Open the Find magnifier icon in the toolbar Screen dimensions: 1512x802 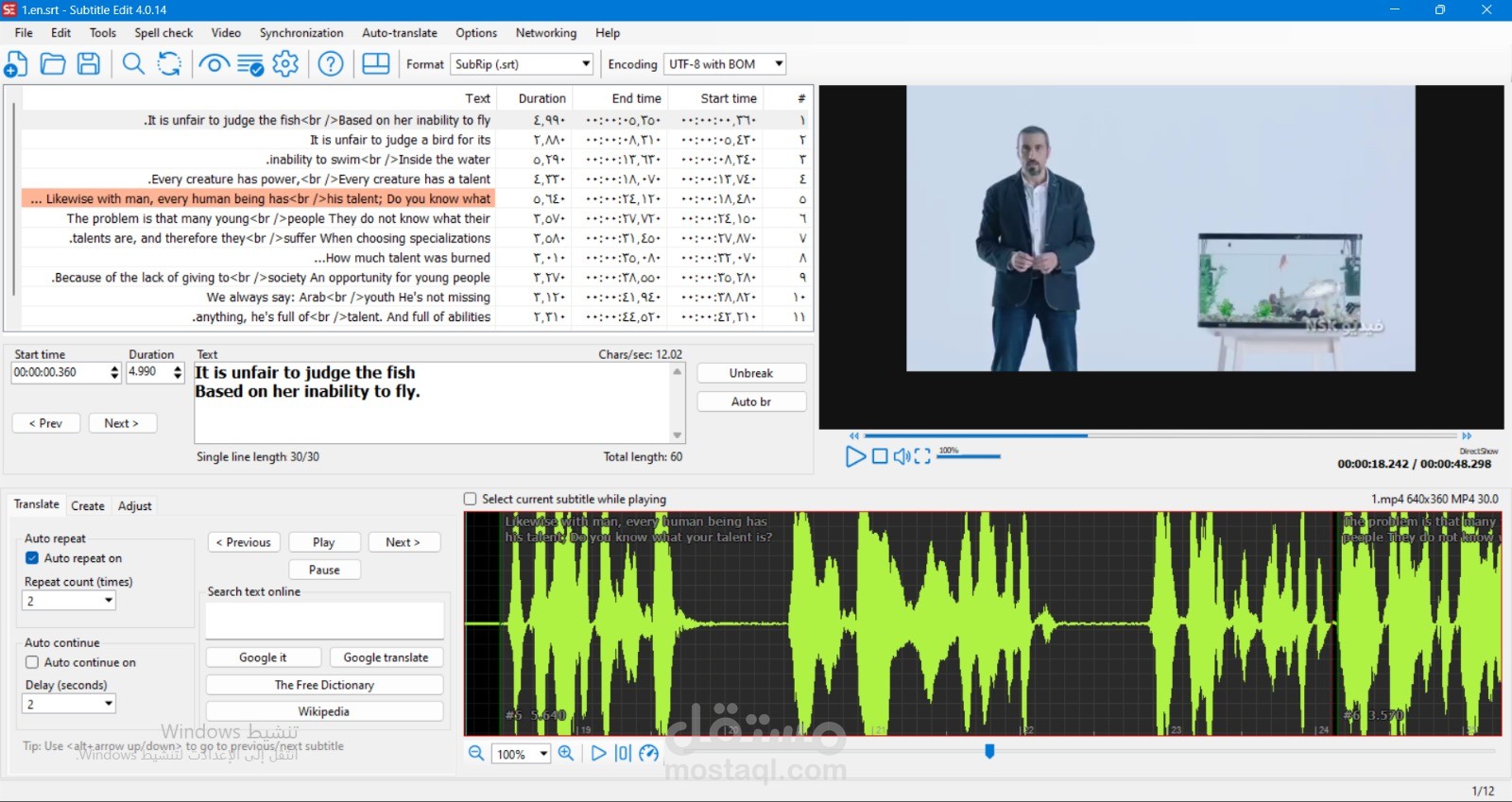click(133, 64)
